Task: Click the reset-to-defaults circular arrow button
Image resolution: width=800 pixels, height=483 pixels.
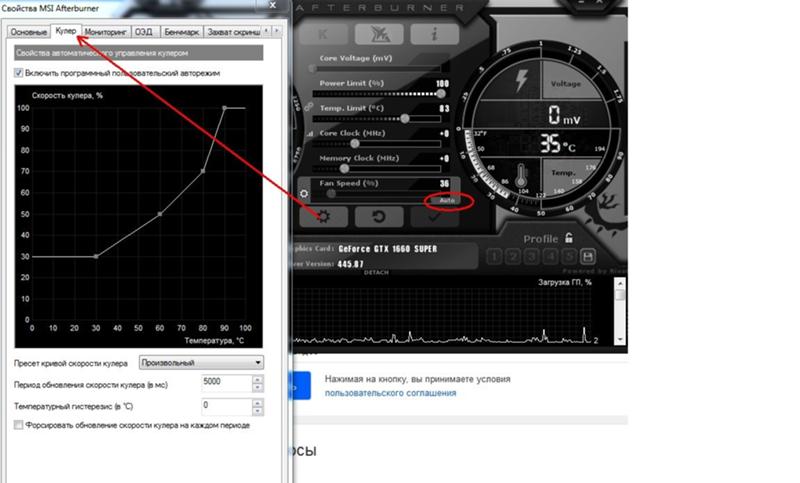Action: pyautogui.click(x=379, y=216)
